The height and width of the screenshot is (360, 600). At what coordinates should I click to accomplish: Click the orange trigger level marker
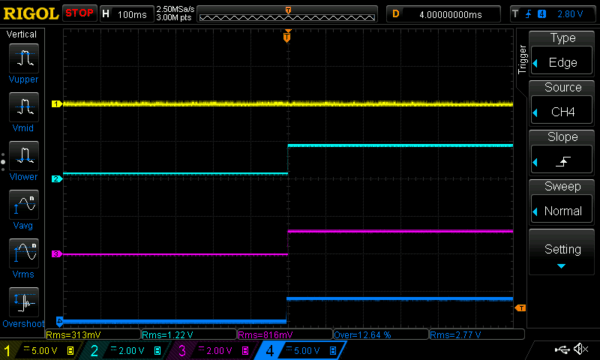pos(520,308)
